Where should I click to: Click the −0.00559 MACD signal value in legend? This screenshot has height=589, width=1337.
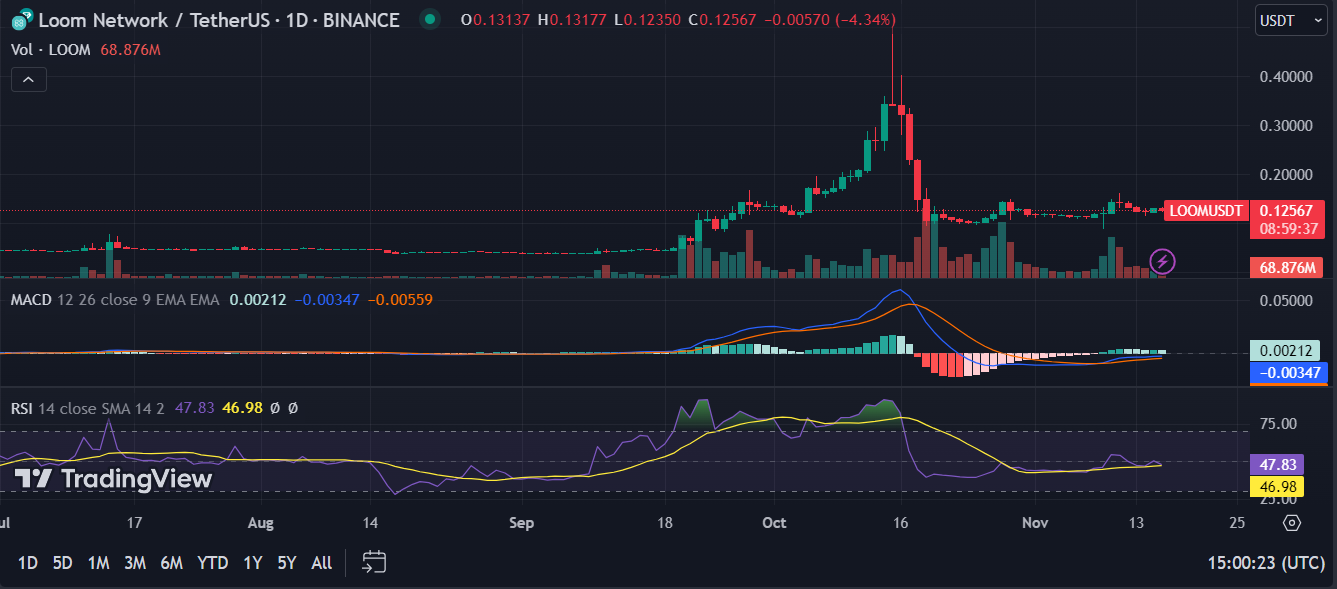[400, 298]
